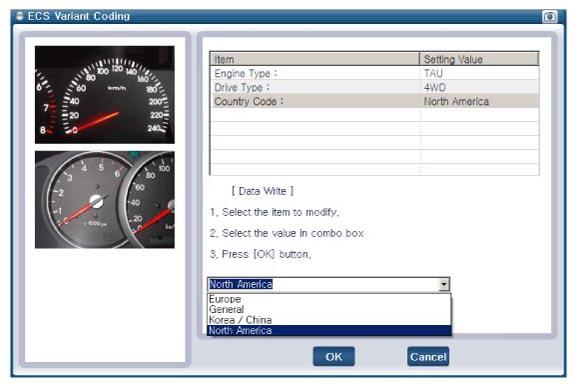
Task: Click the screenshot camera icon in title bar
Action: 549,17
